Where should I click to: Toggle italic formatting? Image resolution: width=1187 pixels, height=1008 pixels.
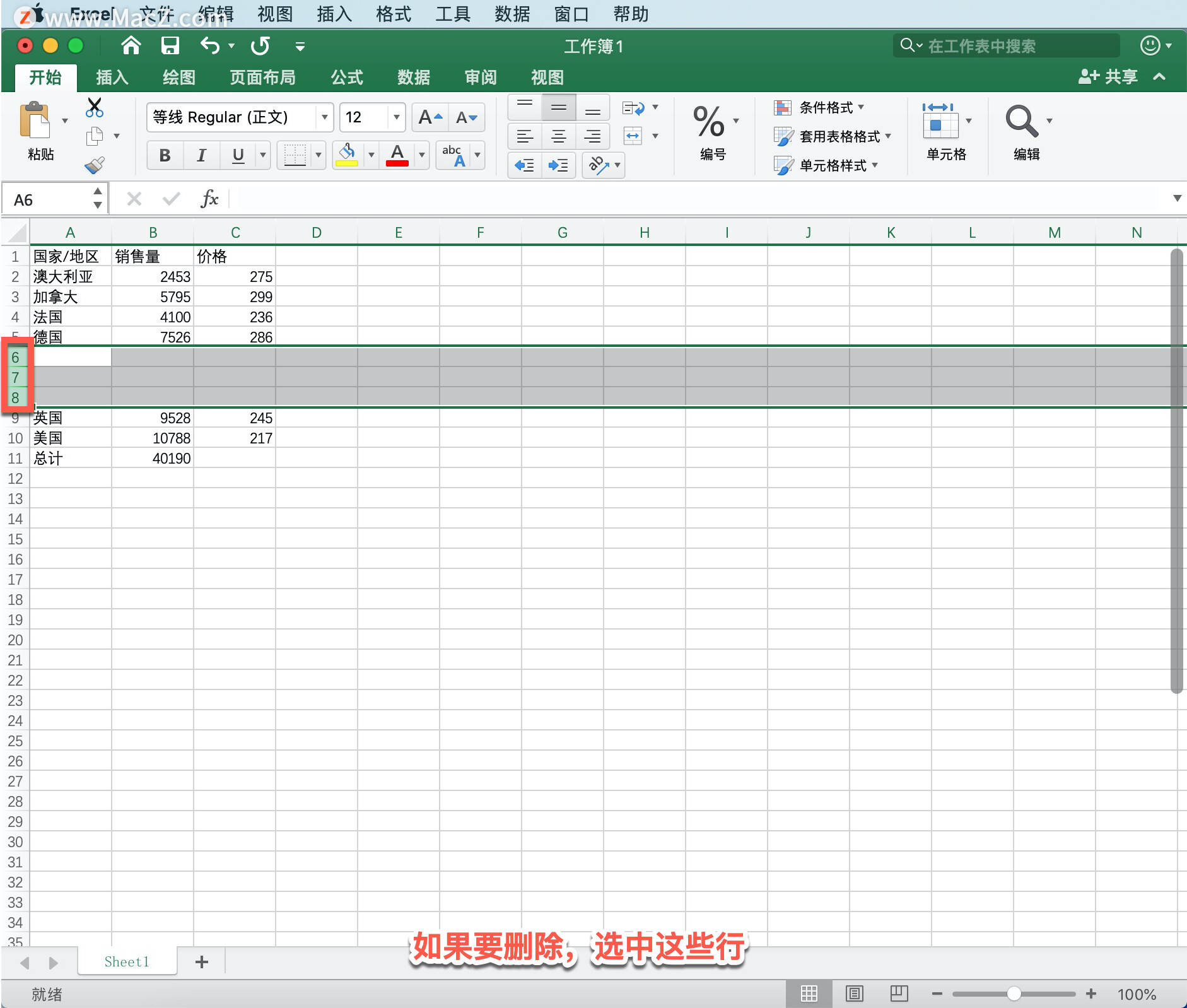(x=201, y=155)
